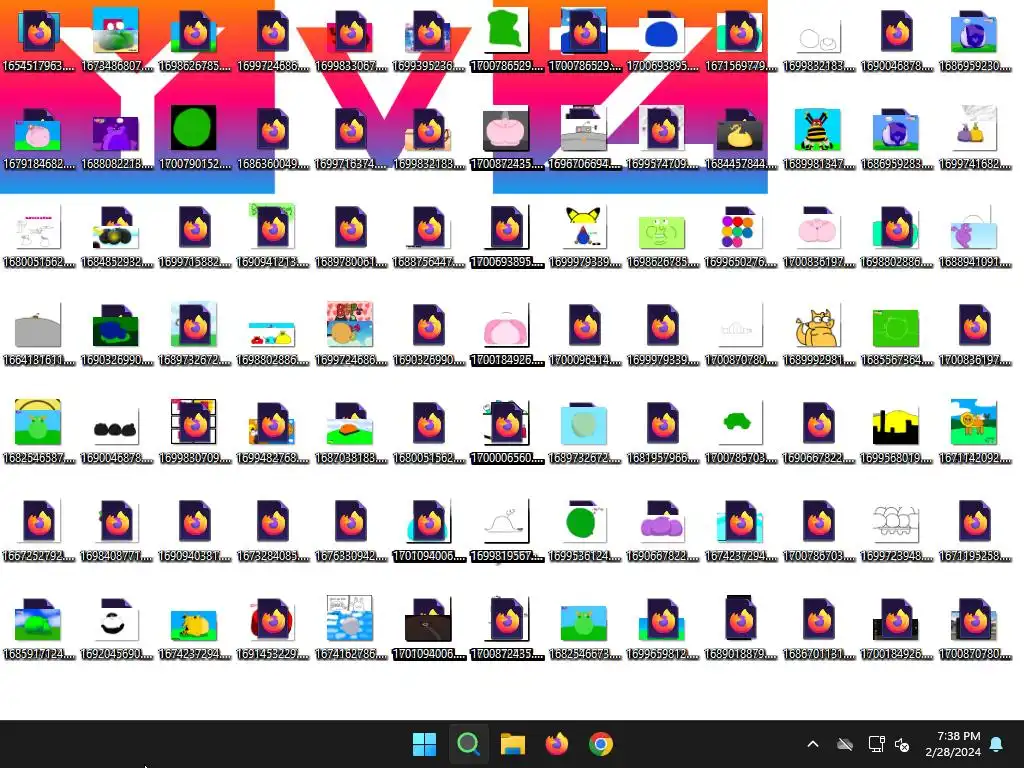Select orange cat image 1689992981
Screen dimensions: 1024x768
[x=819, y=334]
